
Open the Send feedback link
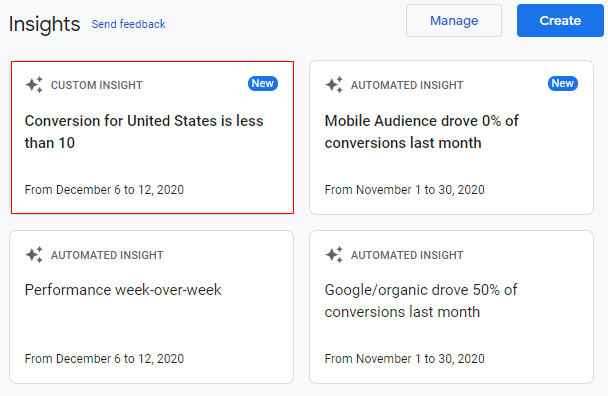click(x=128, y=24)
